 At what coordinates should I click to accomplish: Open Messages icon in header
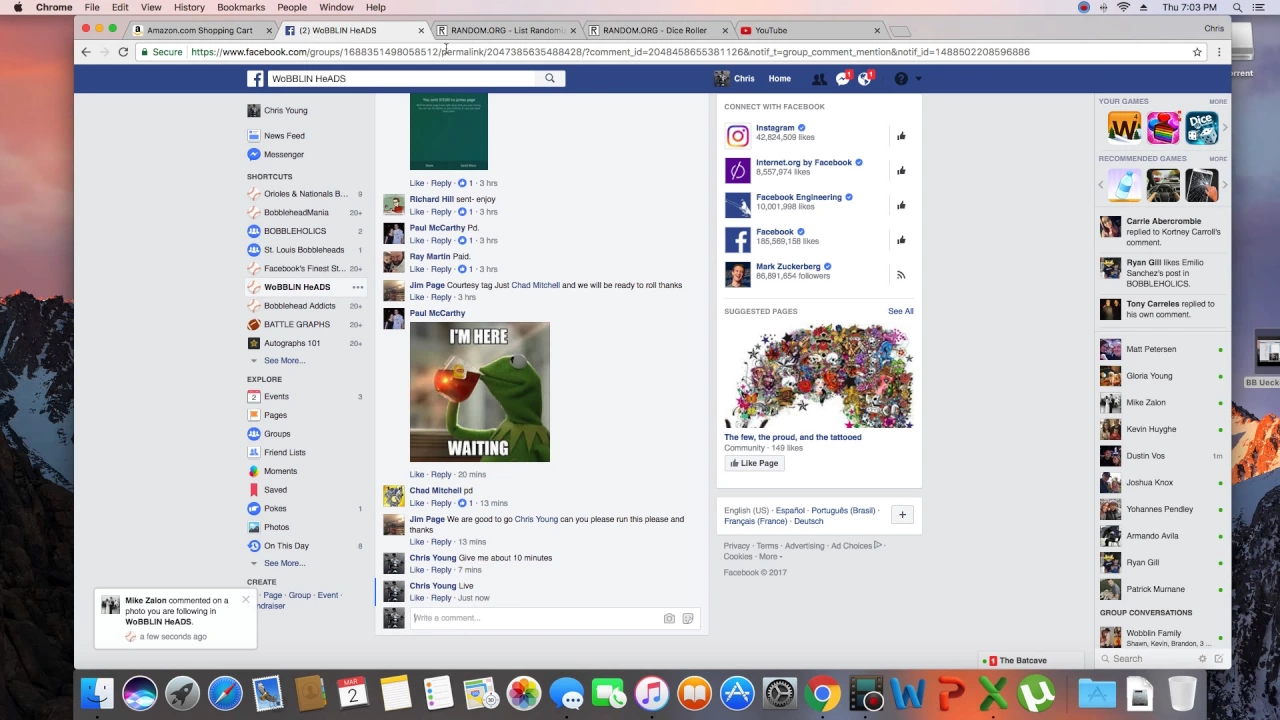tap(842, 79)
